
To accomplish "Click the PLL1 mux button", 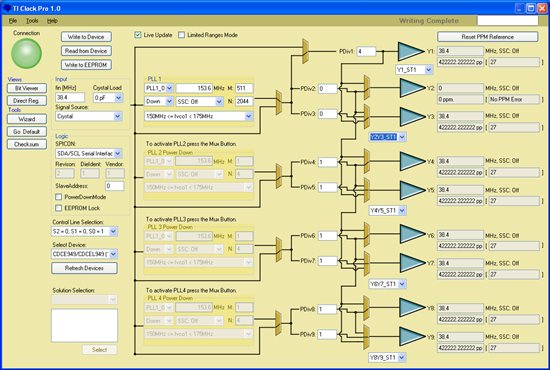I will pos(279,102).
